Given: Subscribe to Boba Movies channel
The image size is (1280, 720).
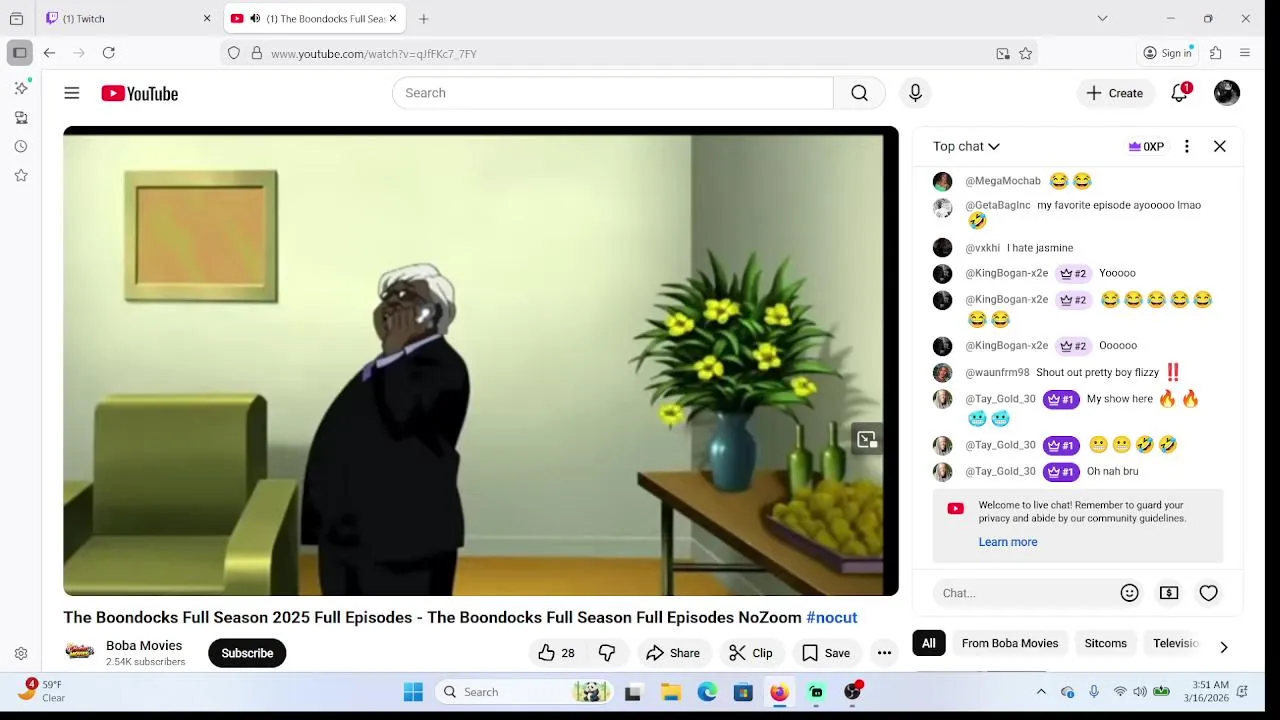Looking at the screenshot, I should (x=247, y=653).
